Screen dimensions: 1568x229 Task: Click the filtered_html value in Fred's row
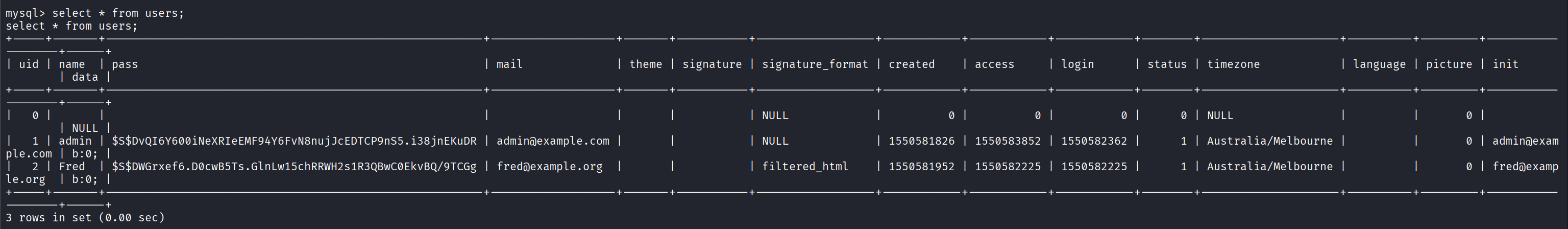click(x=805, y=166)
